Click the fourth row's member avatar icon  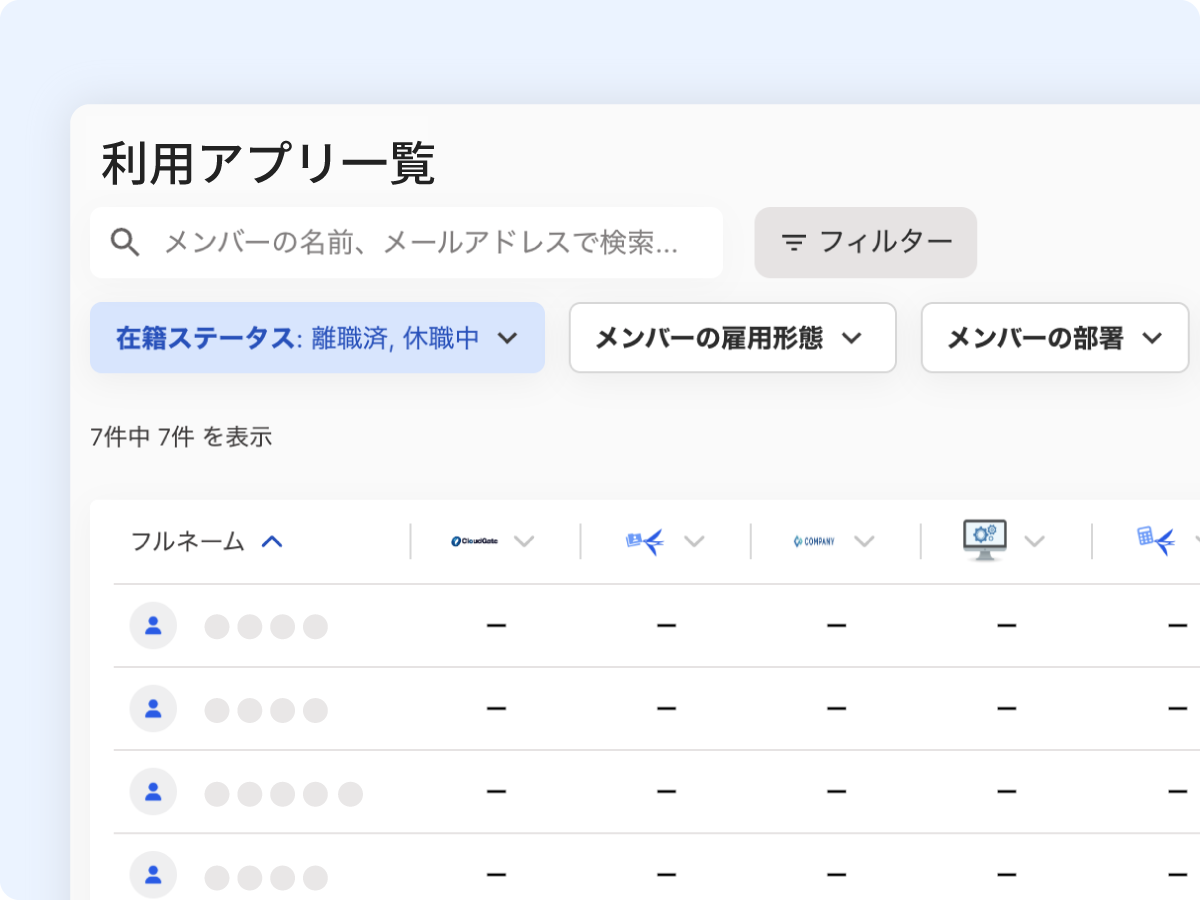click(x=153, y=875)
